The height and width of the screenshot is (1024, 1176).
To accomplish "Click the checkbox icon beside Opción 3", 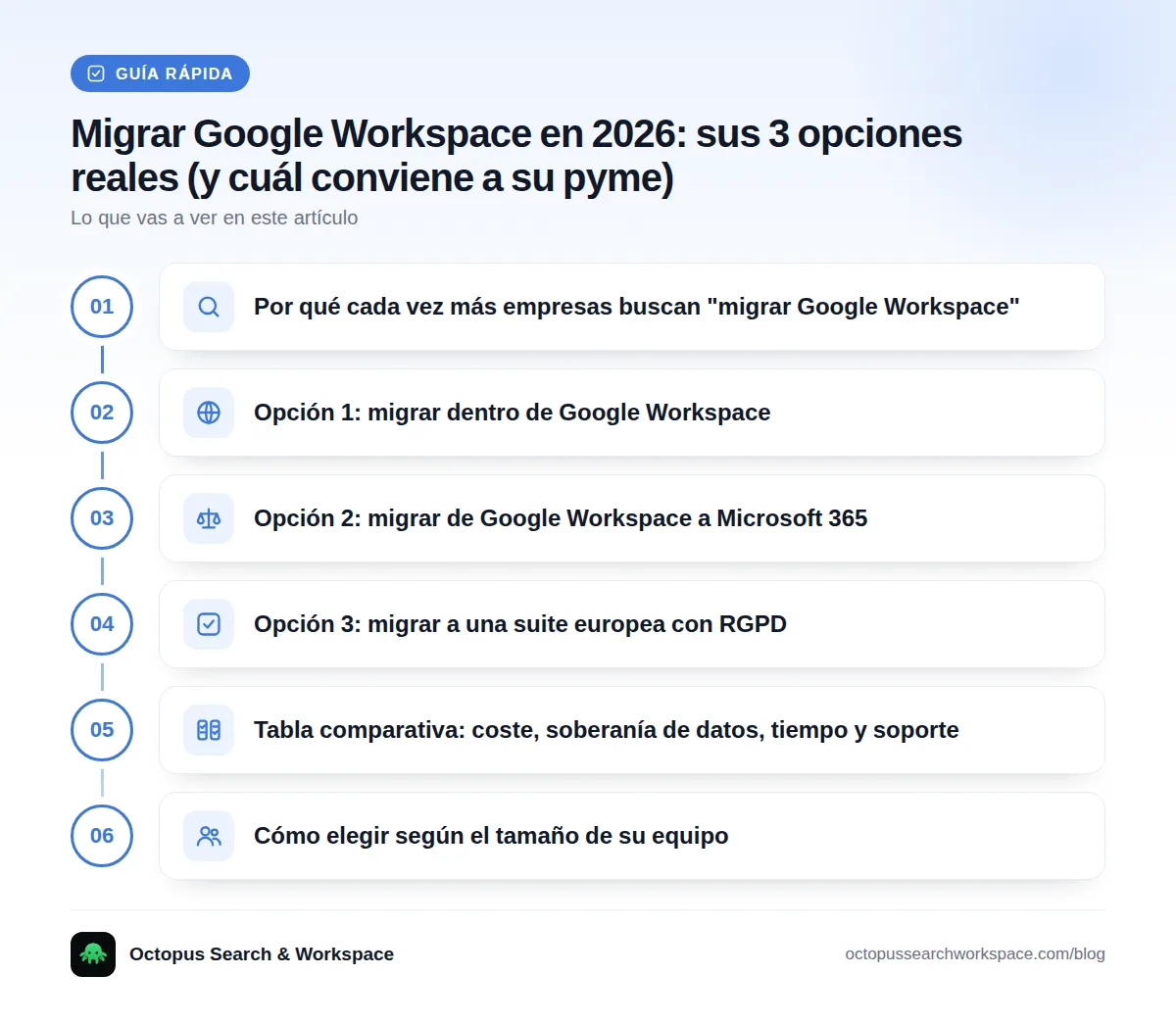I will click(209, 624).
